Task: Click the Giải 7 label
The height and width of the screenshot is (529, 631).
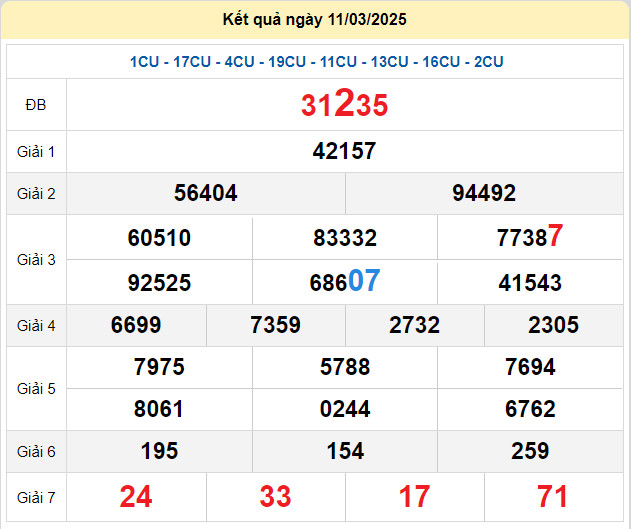Action: [x=36, y=498]
